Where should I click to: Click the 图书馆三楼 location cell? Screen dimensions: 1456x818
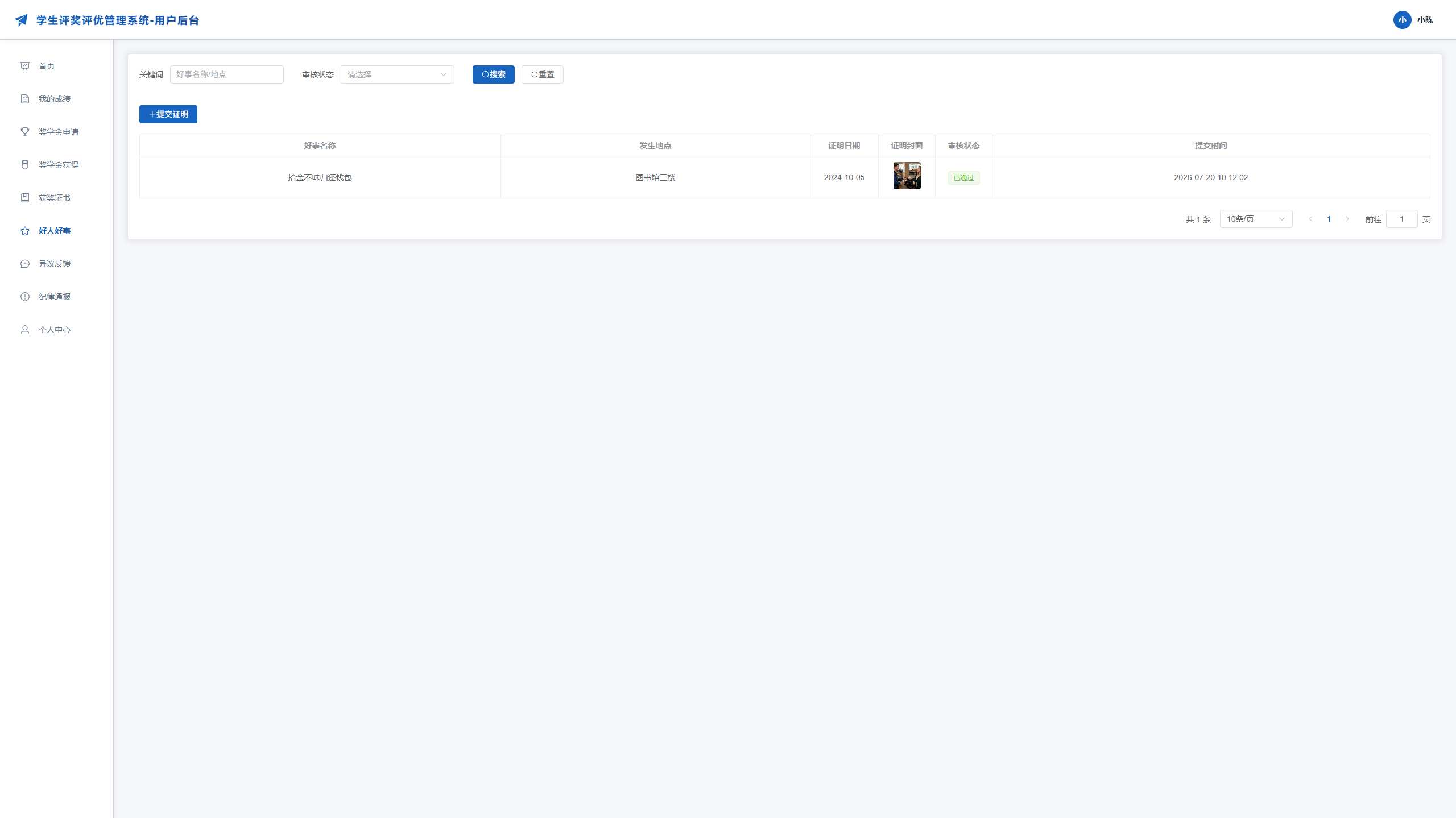pos(655,178)
